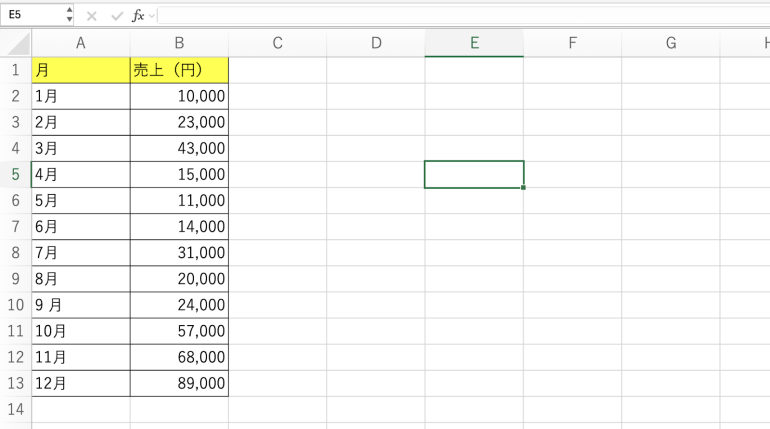Click the cell containing 9 月

81,305
